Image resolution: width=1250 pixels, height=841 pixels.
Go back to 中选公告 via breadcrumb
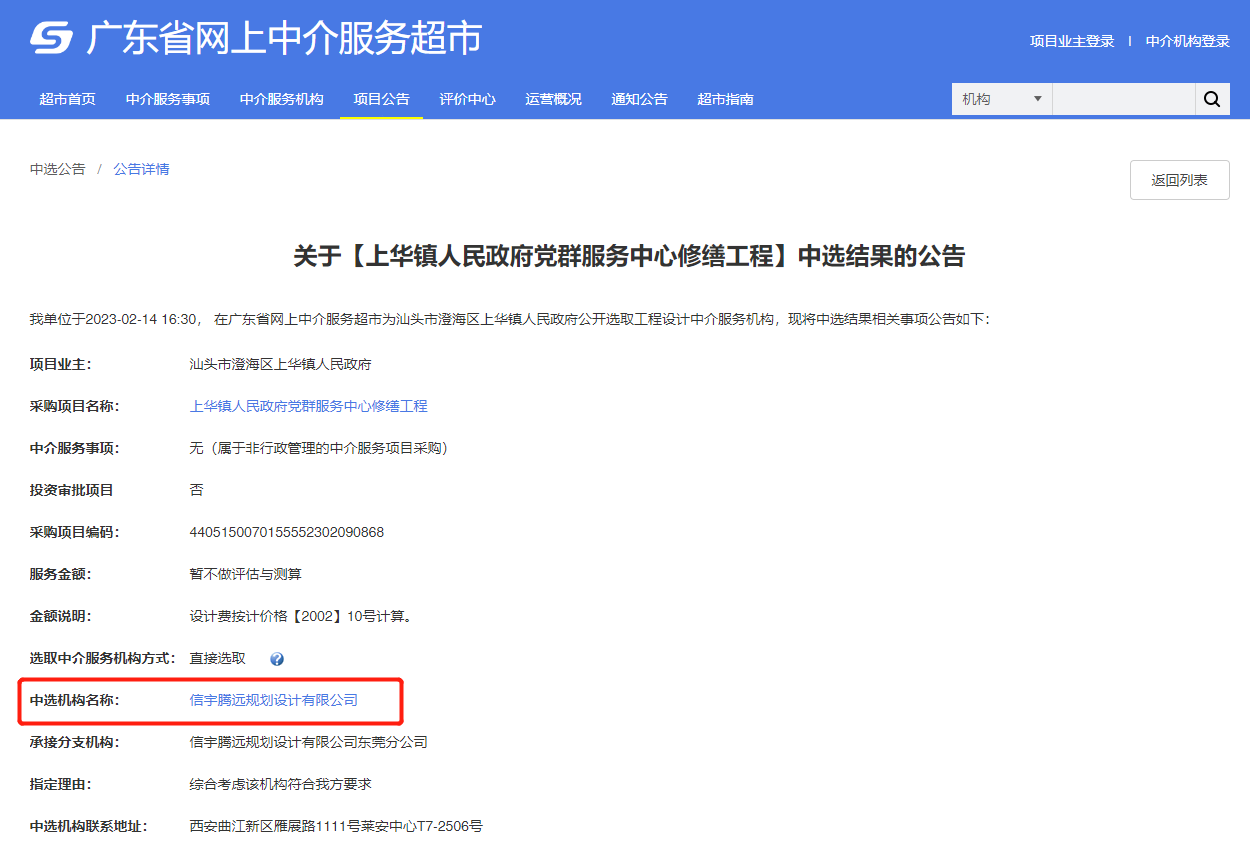(57, 168)
